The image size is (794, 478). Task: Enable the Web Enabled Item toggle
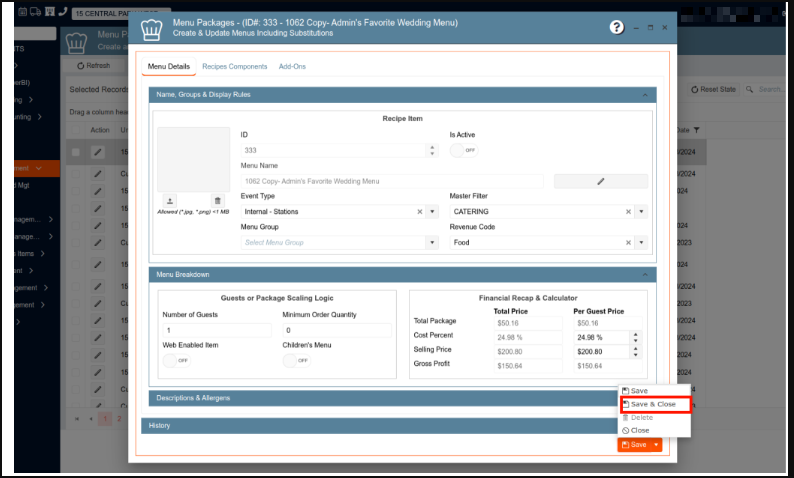(x=176, y=360)
